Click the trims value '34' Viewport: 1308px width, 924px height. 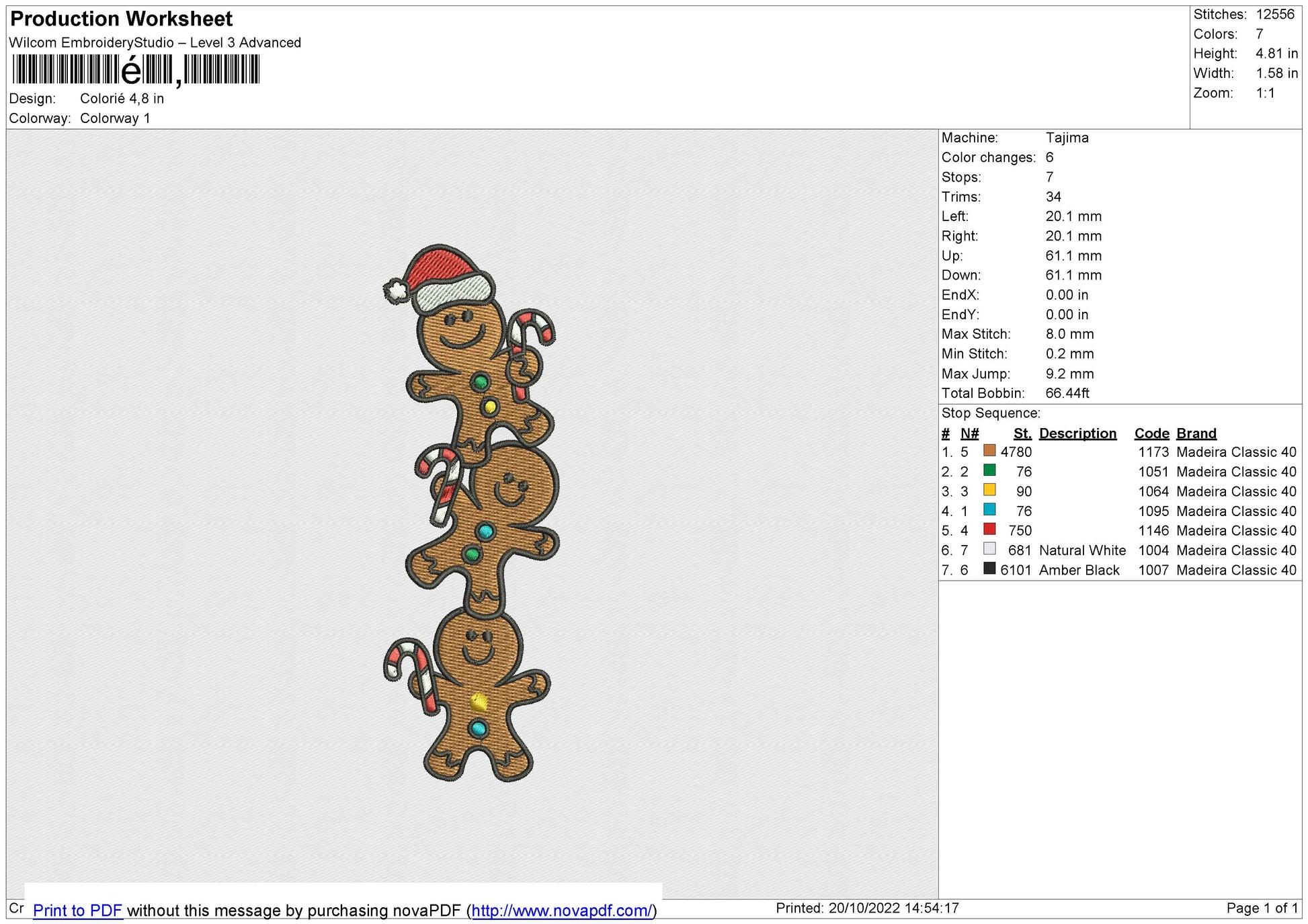(1053, 197)
